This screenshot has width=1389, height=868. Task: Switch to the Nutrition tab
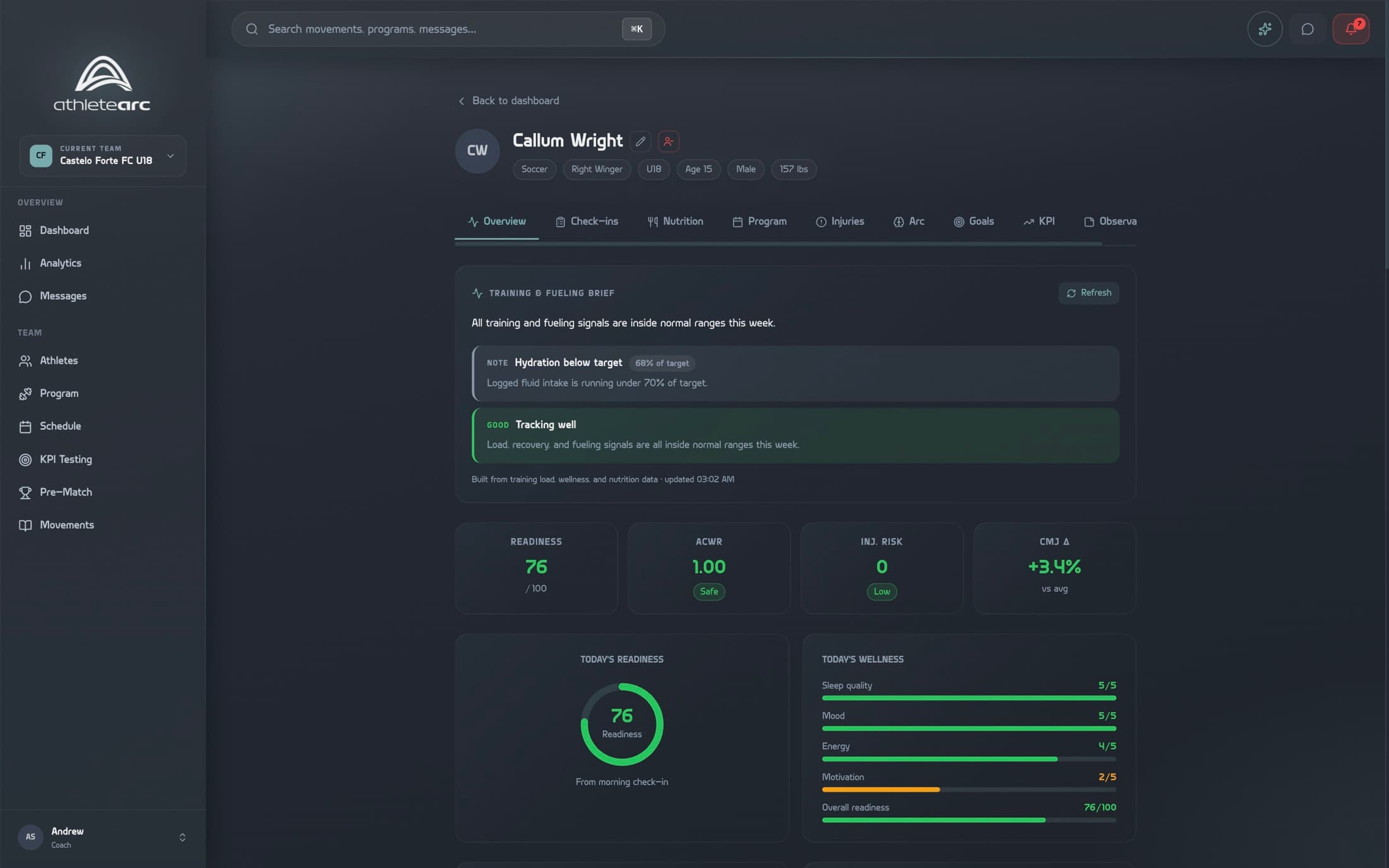tap(675, 222)
